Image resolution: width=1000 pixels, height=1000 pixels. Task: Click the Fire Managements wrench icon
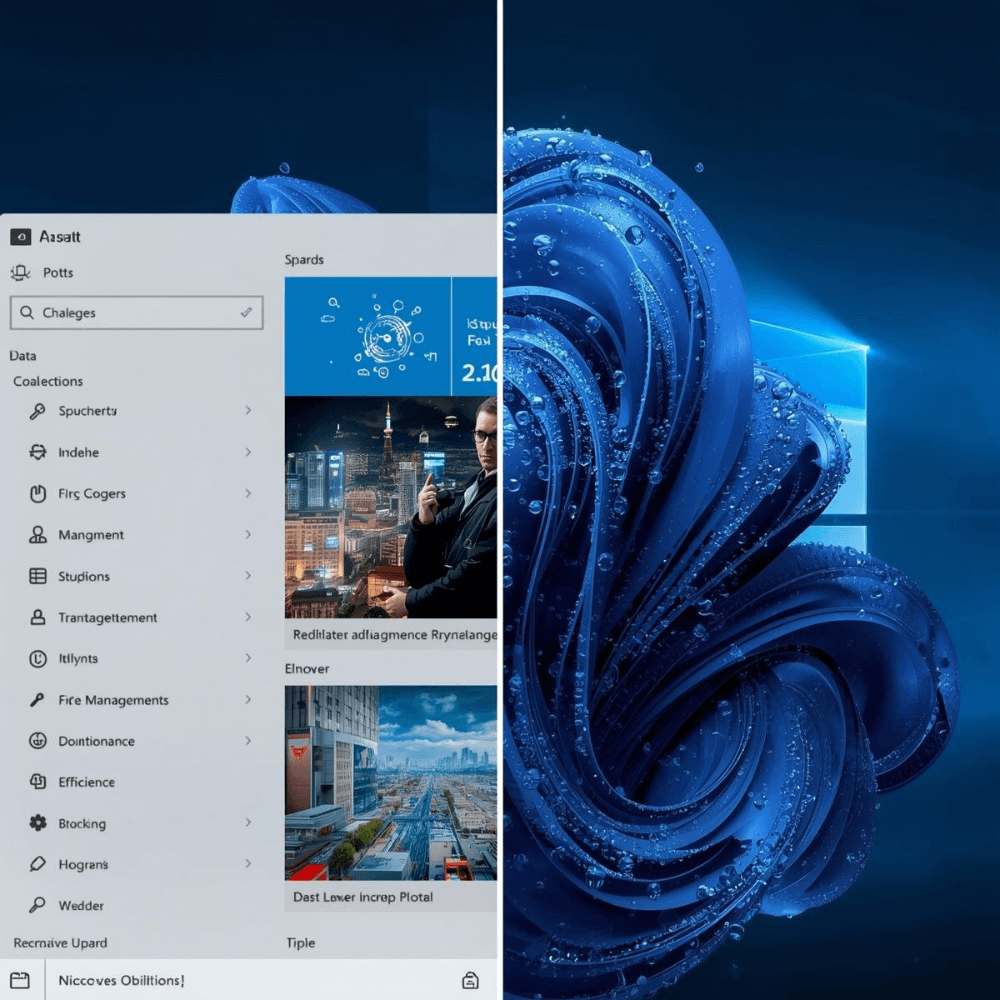click(38, 700)
